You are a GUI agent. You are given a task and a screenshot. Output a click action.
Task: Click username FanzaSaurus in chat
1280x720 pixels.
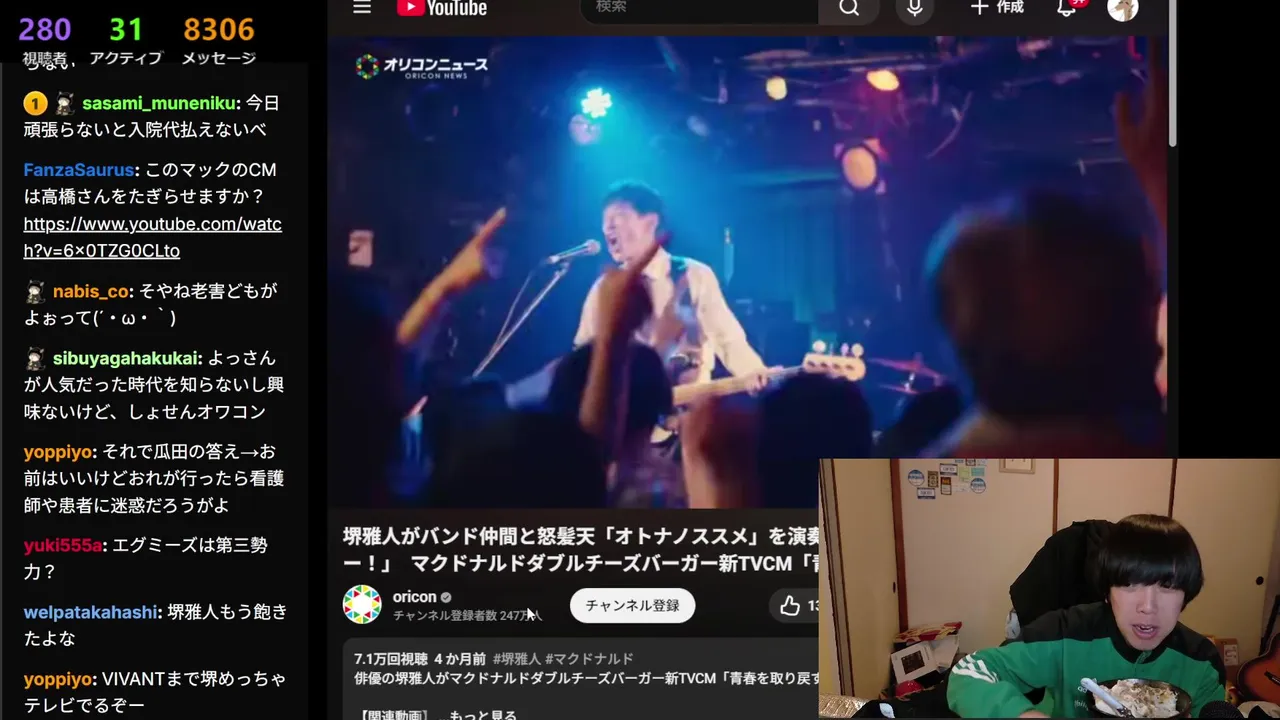pyautogui.click(x=79, y=170)
